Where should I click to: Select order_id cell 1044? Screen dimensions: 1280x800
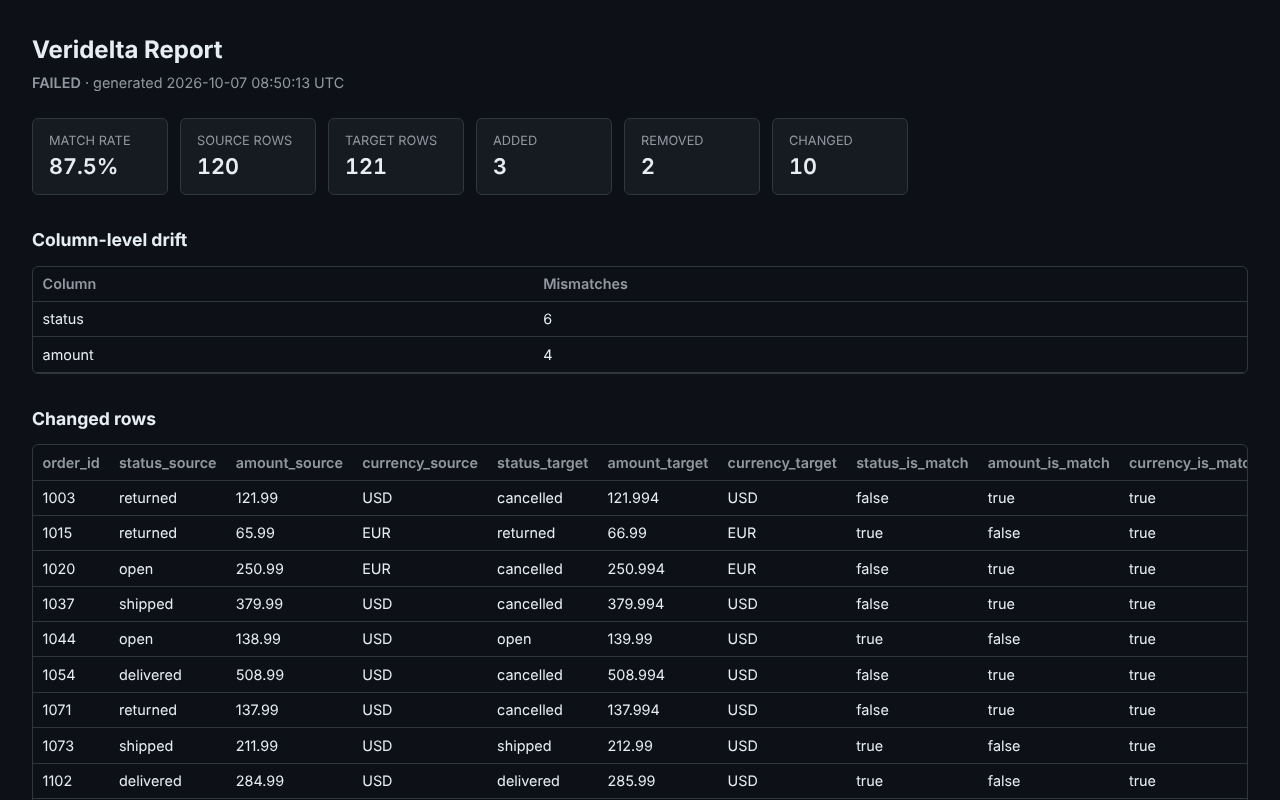coord(59,639)
